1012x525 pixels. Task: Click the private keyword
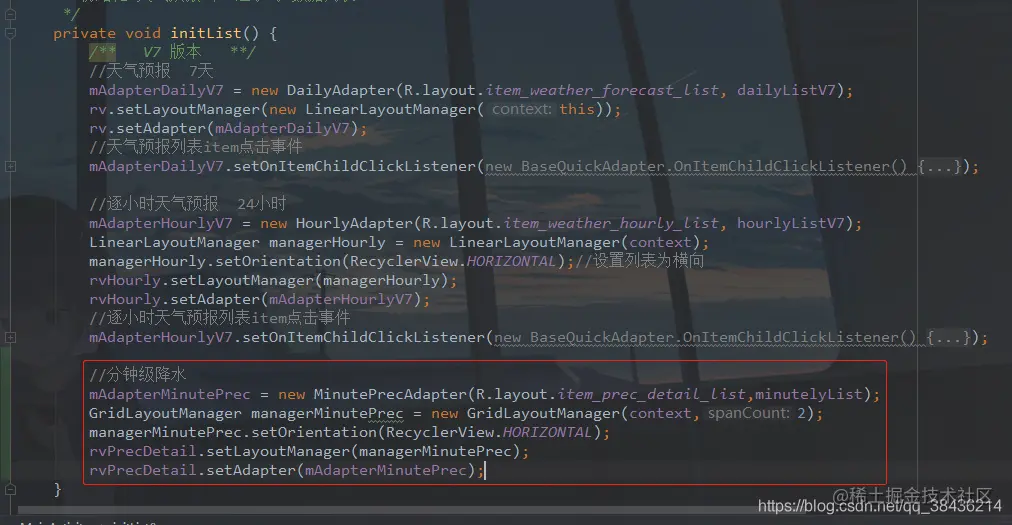click(x=84, y=33)
